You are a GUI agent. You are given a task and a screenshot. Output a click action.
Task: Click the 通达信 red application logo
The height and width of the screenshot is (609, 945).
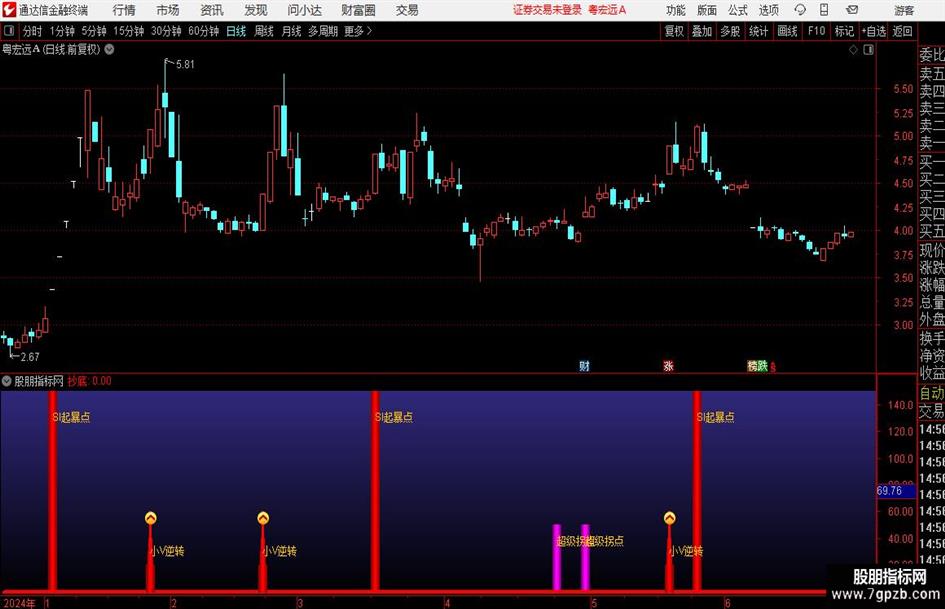coord(9,9)
